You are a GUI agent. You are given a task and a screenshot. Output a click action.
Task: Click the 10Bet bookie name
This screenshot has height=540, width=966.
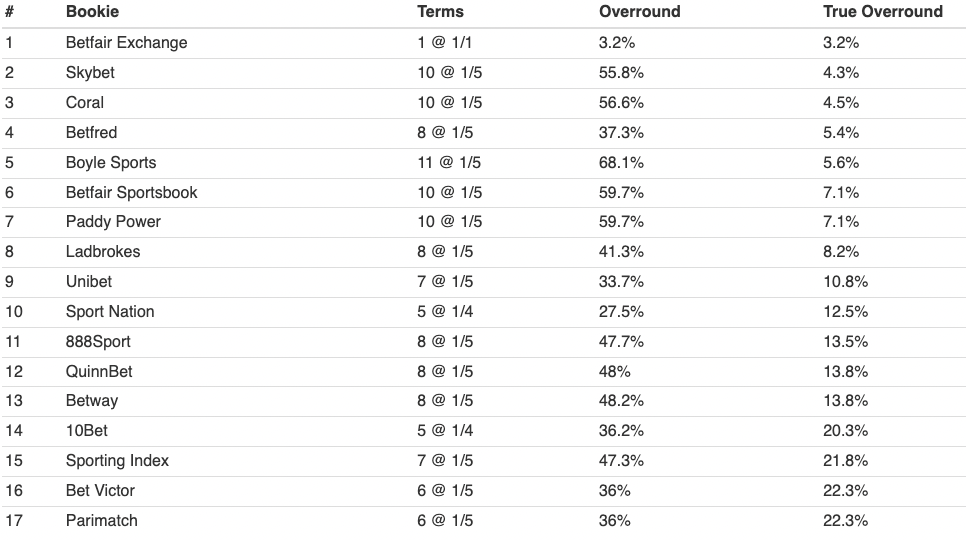coord(87,431)
